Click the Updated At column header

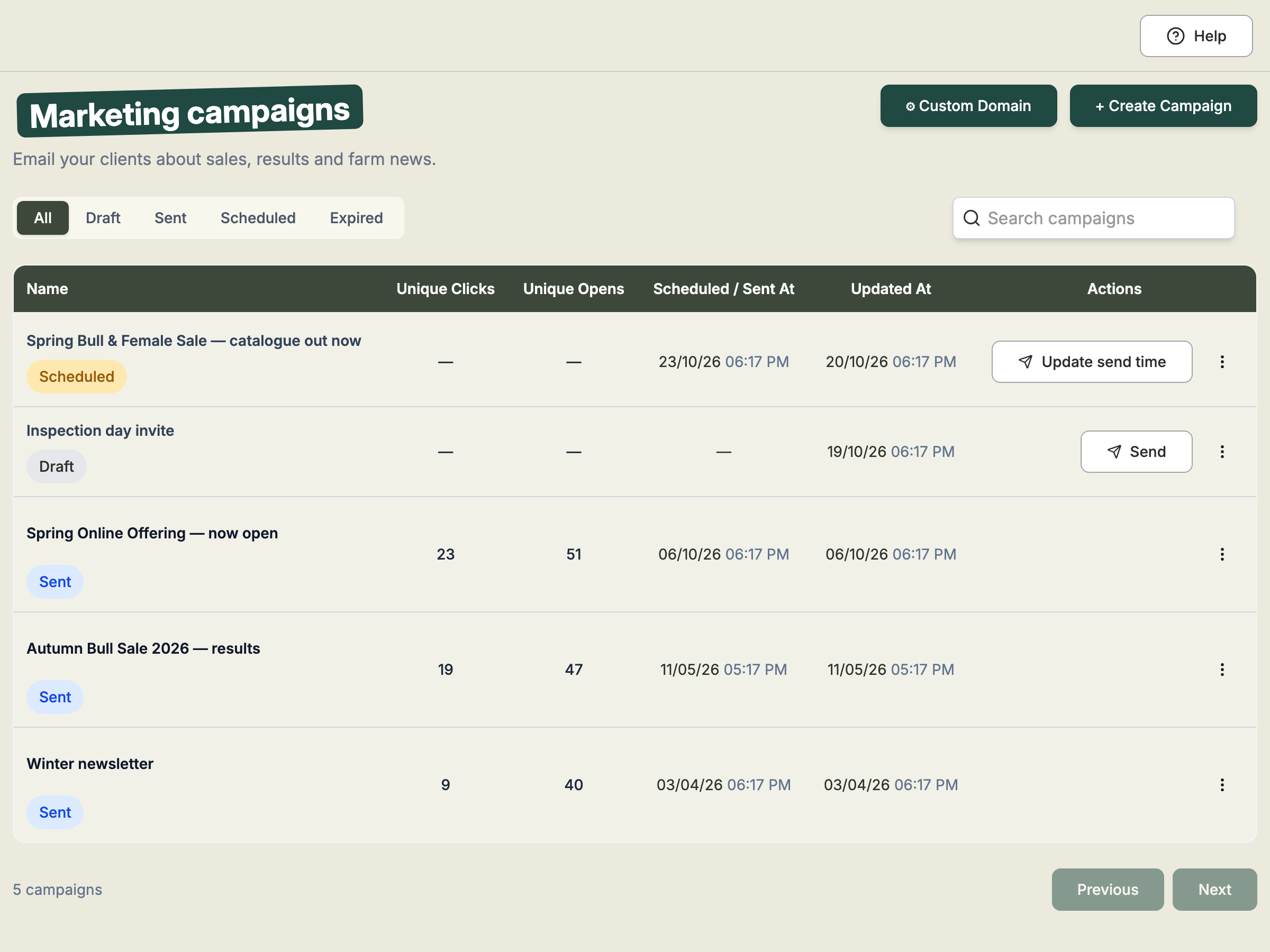pyautogui.click(x=891, y=289)
